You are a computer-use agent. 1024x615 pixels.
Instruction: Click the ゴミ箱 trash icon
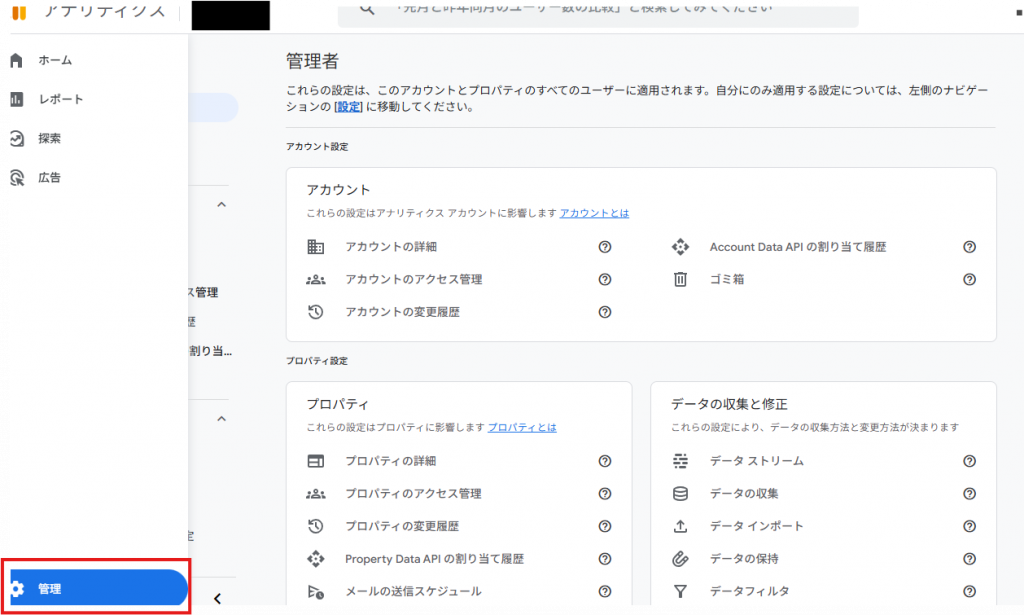[680, 280]
